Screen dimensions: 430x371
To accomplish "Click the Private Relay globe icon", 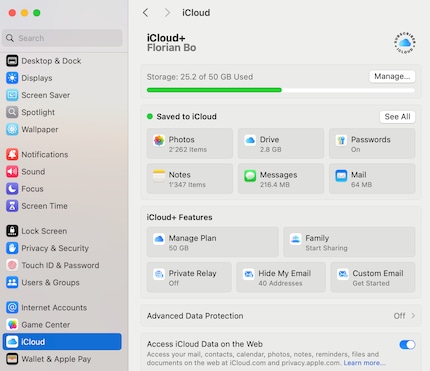I will (159, 274).
